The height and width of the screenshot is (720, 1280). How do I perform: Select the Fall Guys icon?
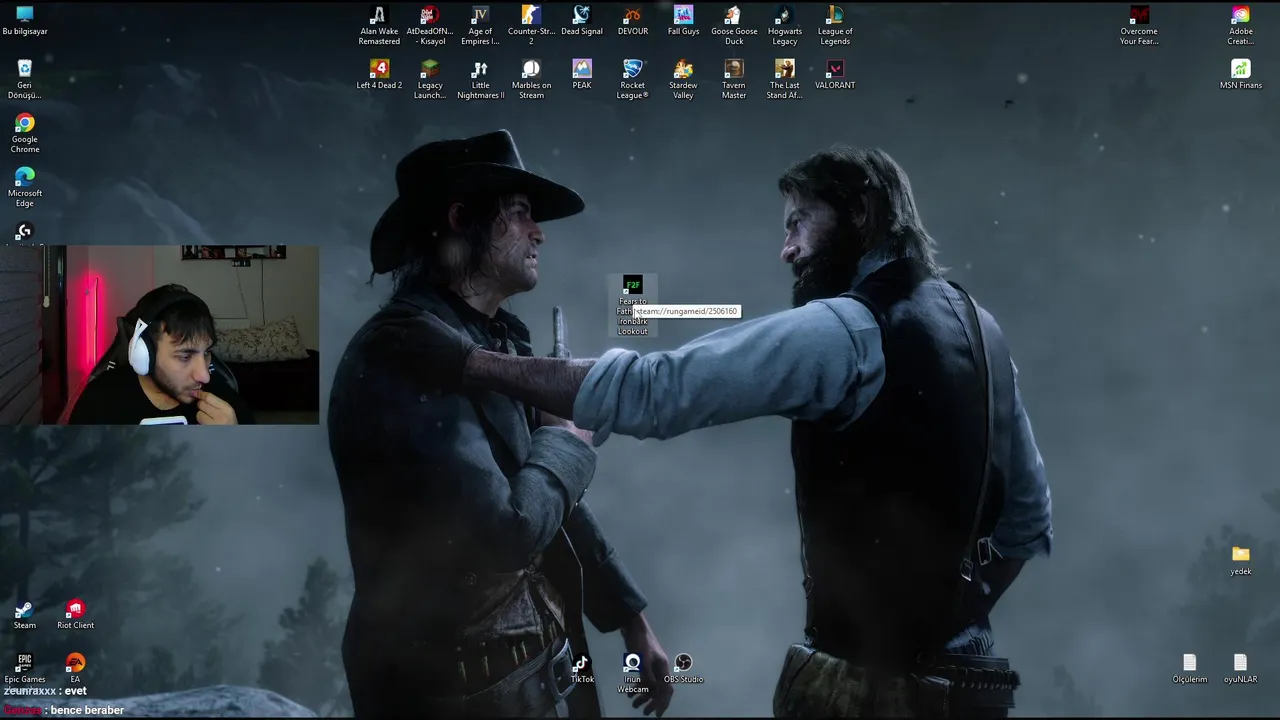tap(683, 22)
